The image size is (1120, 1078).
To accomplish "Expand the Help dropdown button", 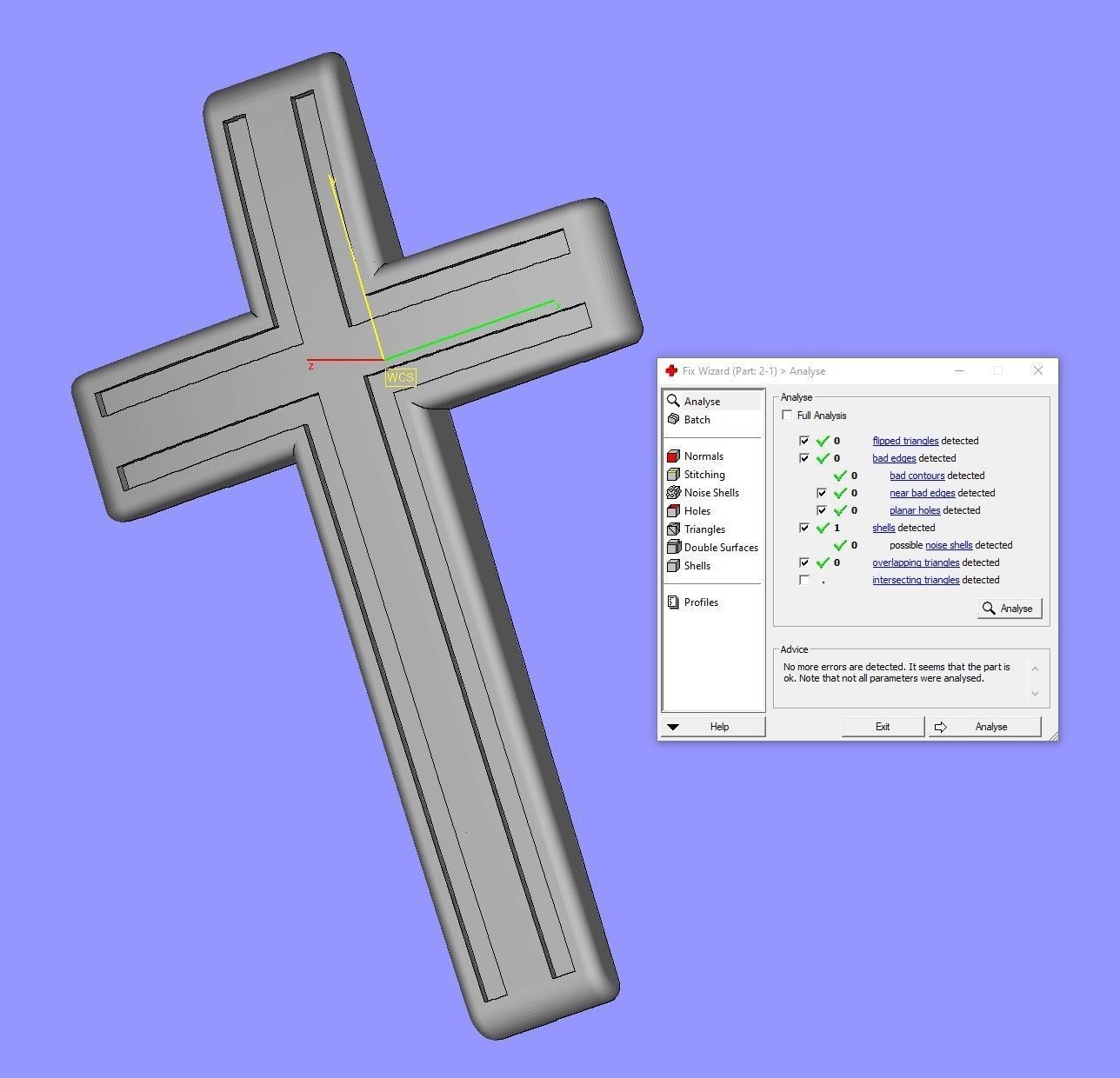I will coord(714,727).
